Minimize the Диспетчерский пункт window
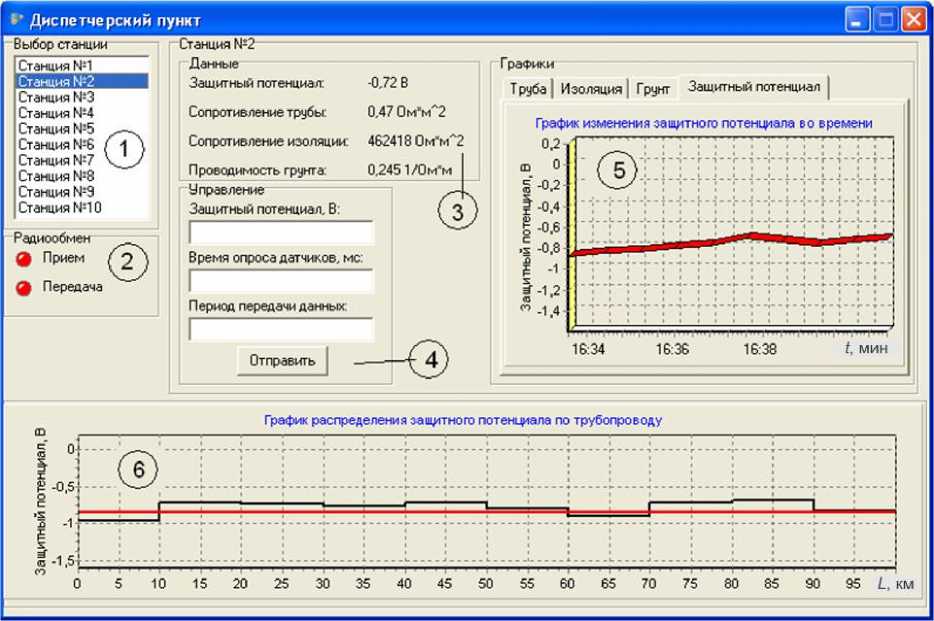 (x=858, y=19)
